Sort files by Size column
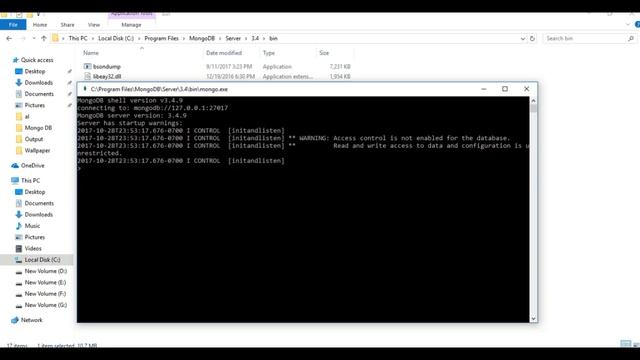The height and width of the screenshot is (360, 640). click(324, 53)
